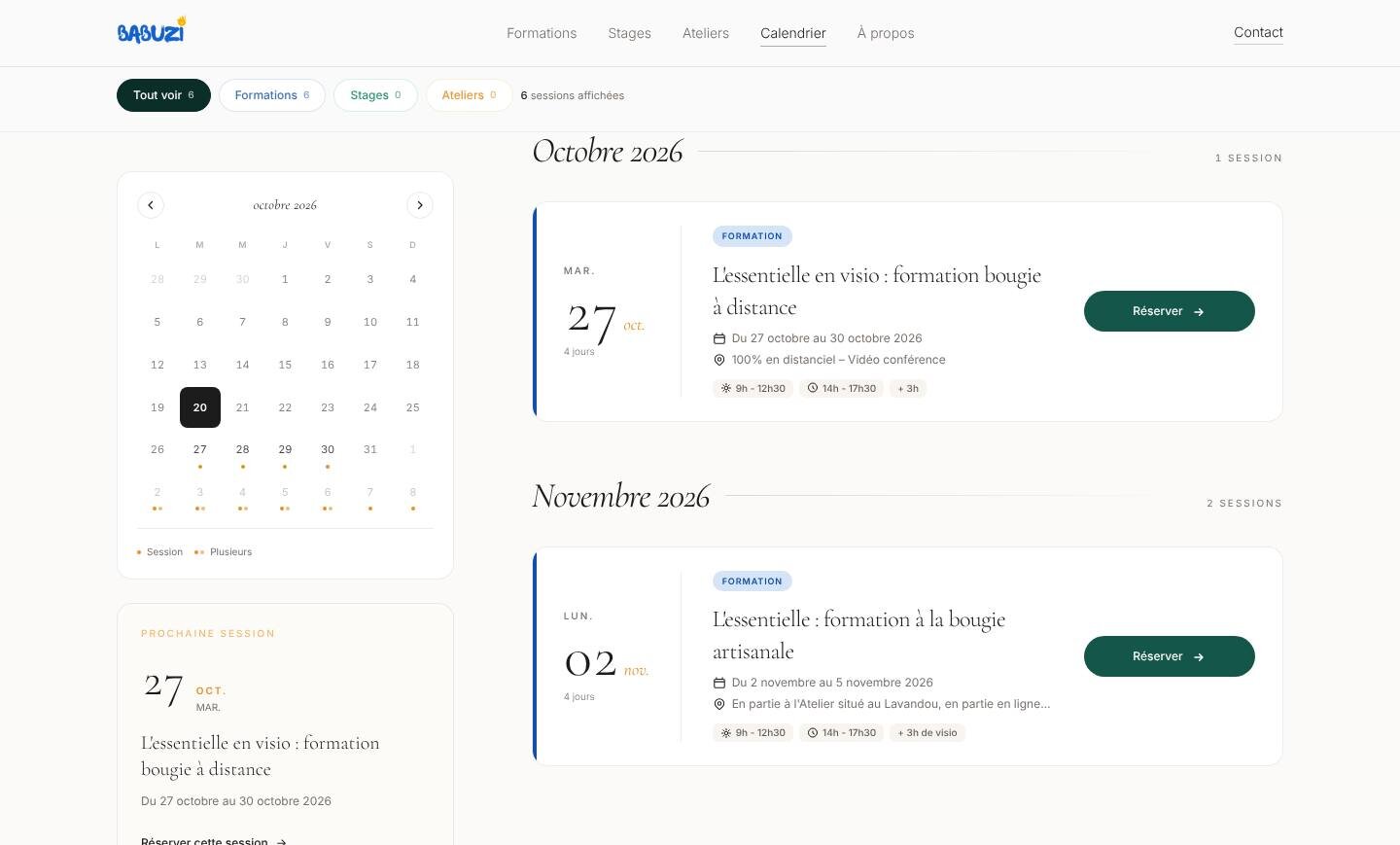Open next session title in Prochaine Session card

click(261, 756)
